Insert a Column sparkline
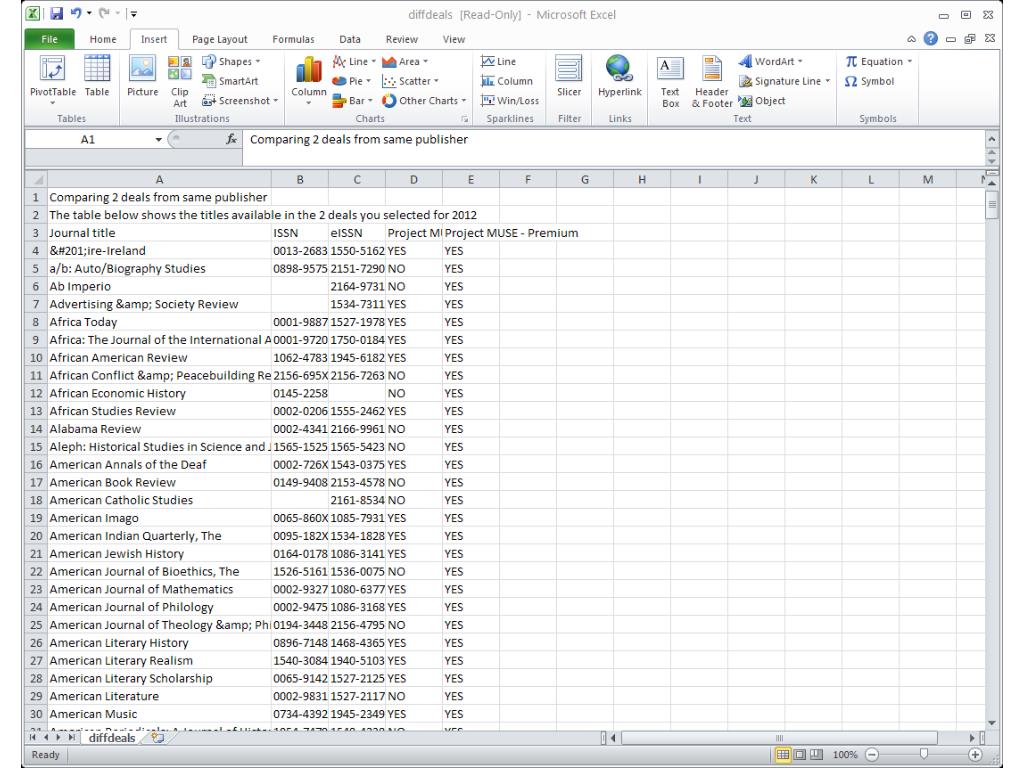This screenshot has height=768, width=1024. (x=507, y=81)
